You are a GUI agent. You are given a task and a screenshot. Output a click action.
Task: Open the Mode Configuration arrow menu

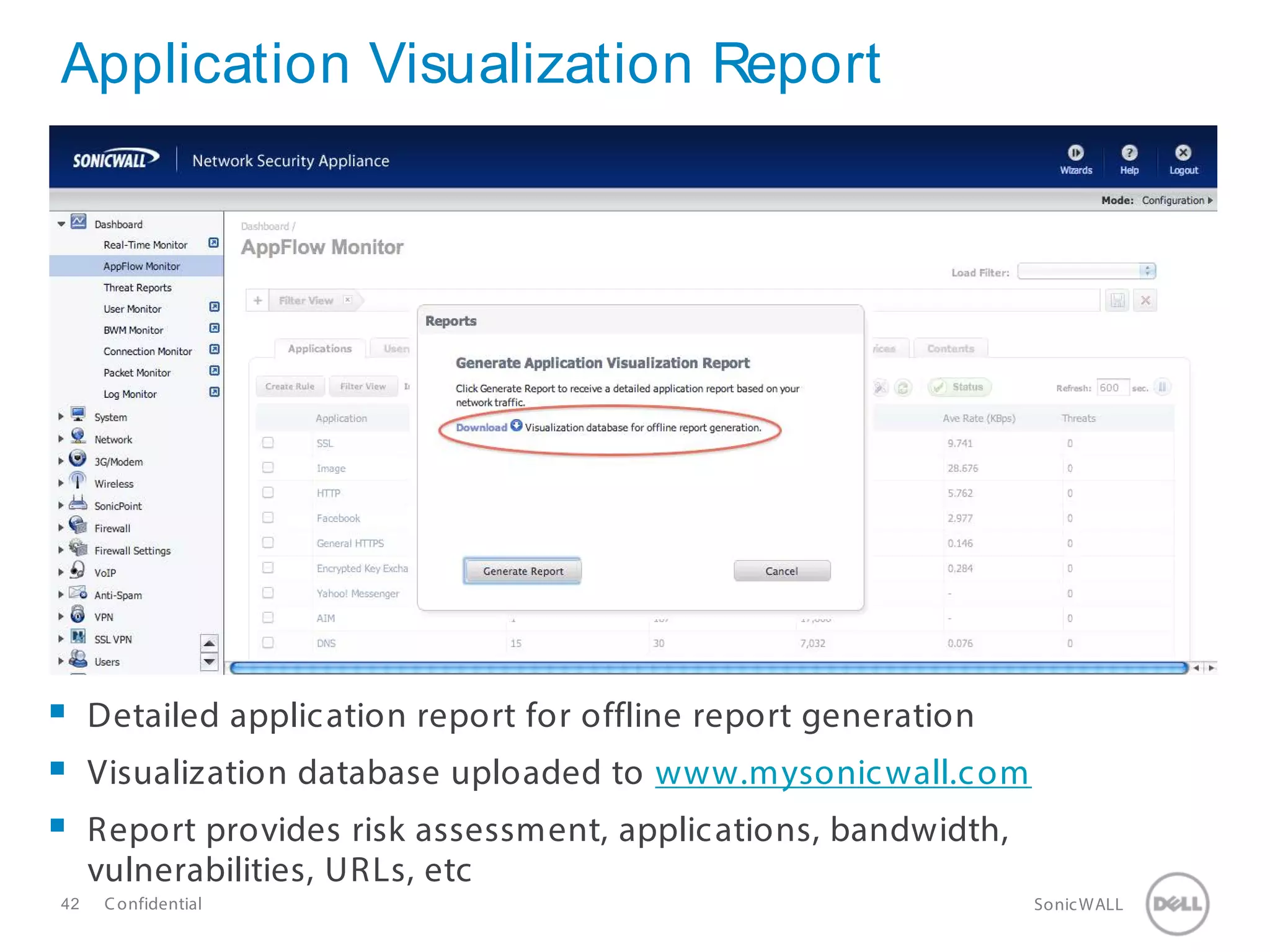tap(1210, 200)
